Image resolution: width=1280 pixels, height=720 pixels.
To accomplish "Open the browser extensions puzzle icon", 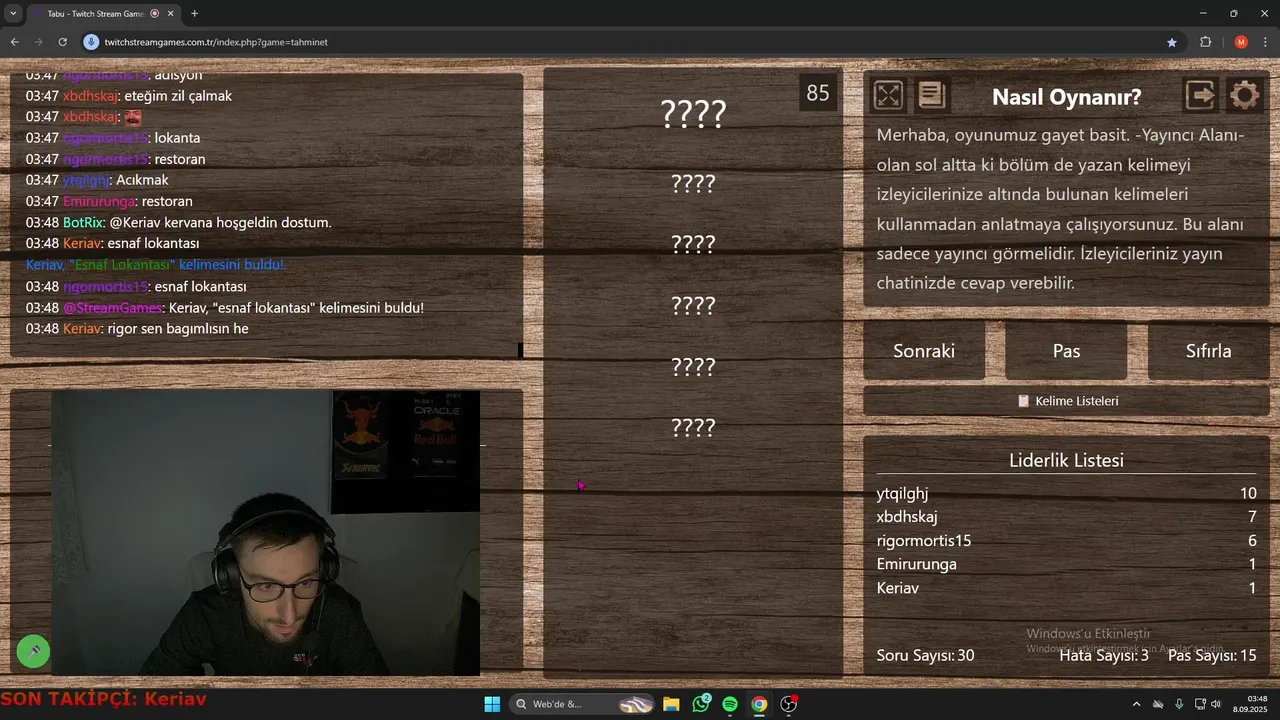I will (x=1205, y=42).
